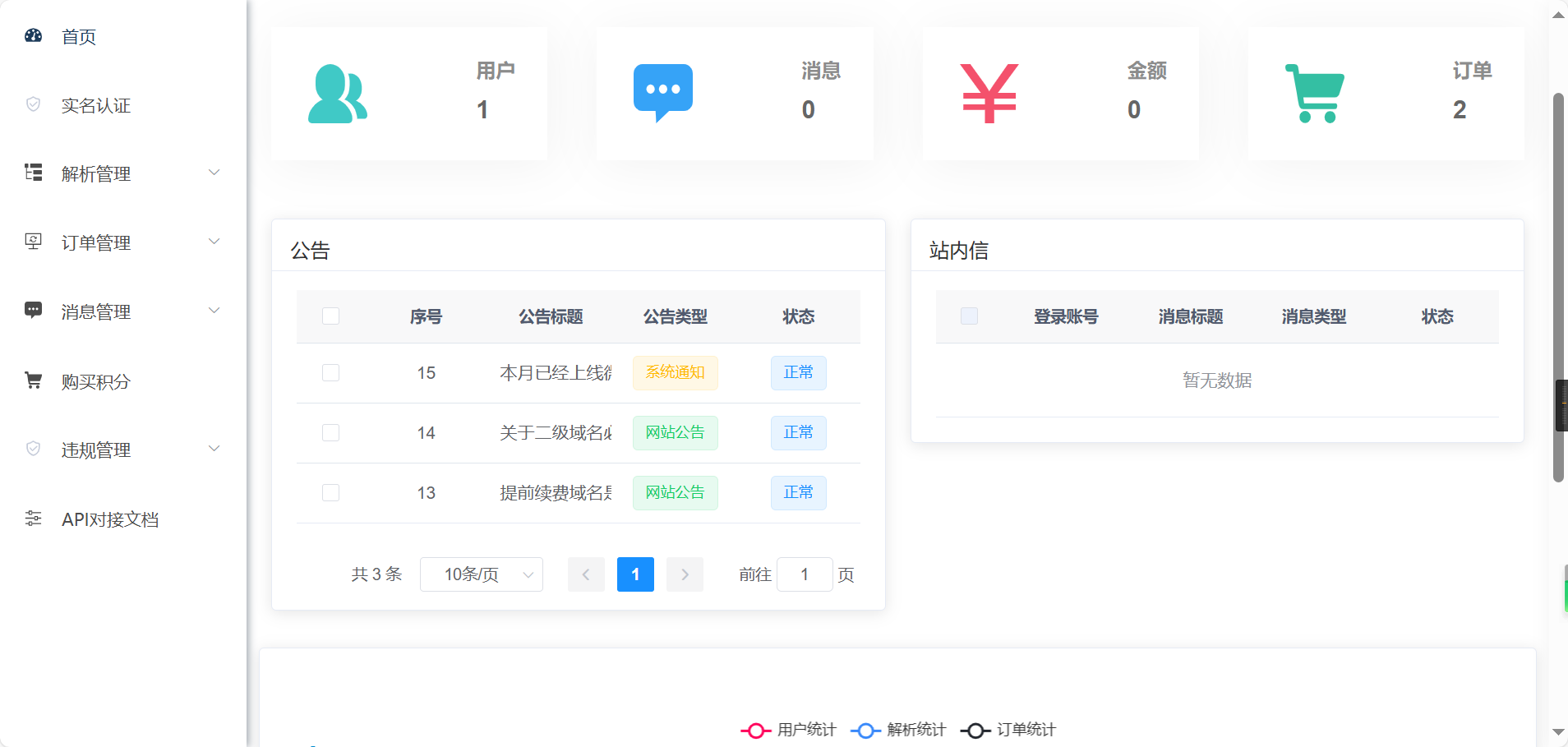The height and width of the screenshot is (747, 1568).
Task: Open the 10条/页 page size dropdown
Action: (482, 574)
